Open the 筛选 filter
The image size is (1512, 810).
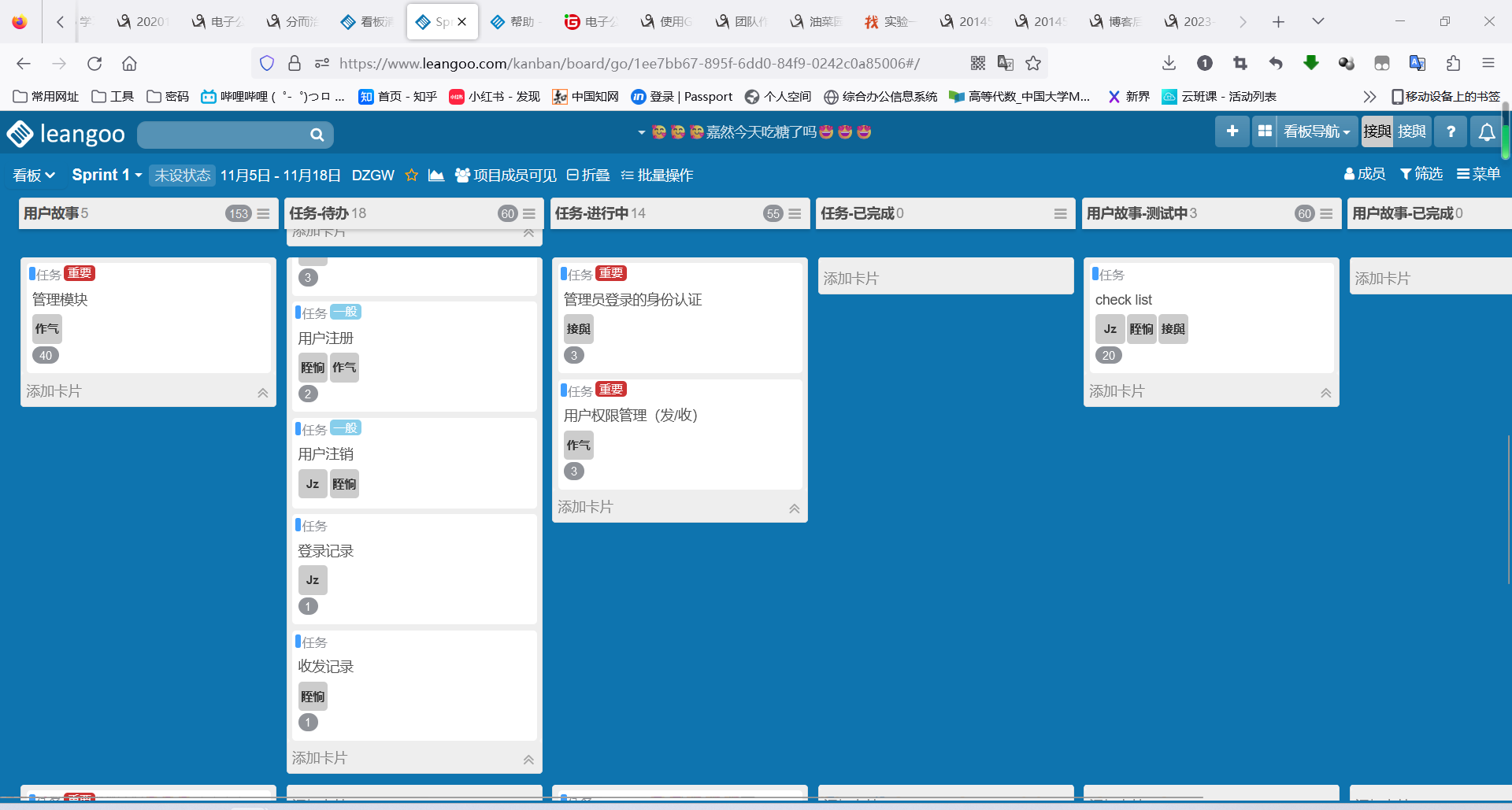(1421, 174)
